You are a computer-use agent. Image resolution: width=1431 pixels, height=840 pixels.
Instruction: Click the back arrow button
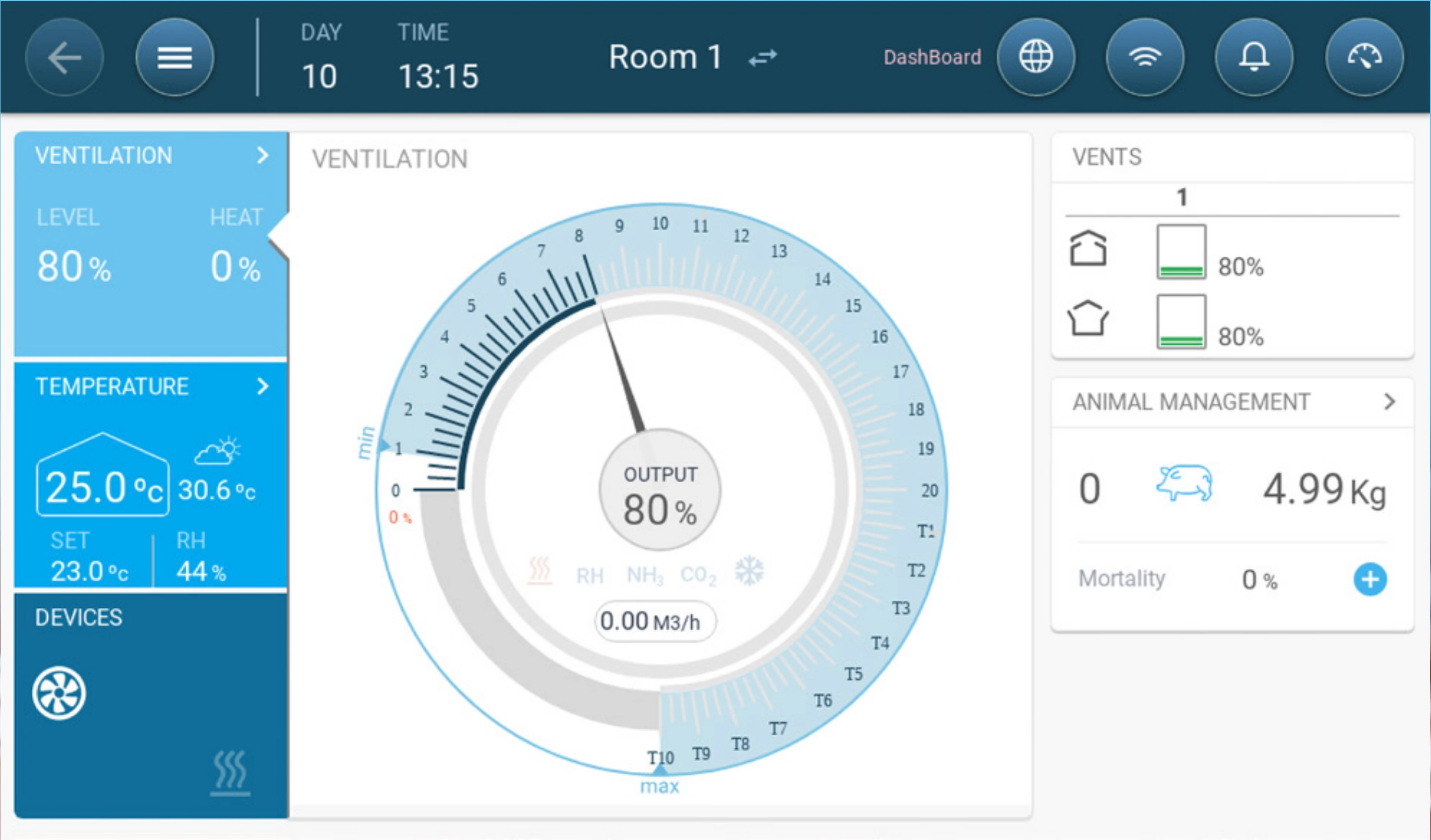tap(64, 57)
